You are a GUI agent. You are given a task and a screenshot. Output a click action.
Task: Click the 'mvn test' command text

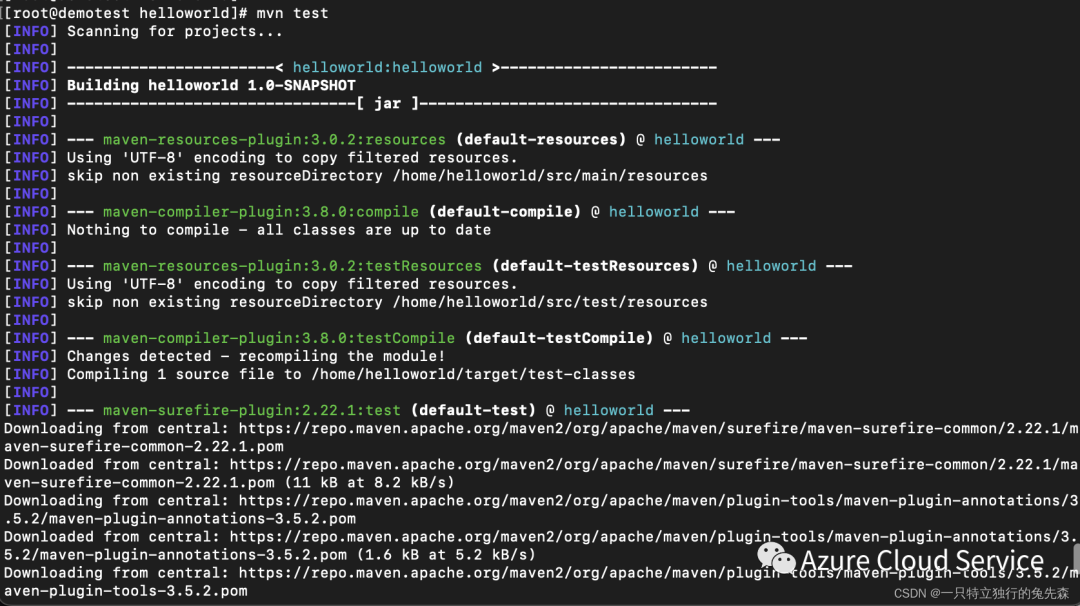[292, 13]
